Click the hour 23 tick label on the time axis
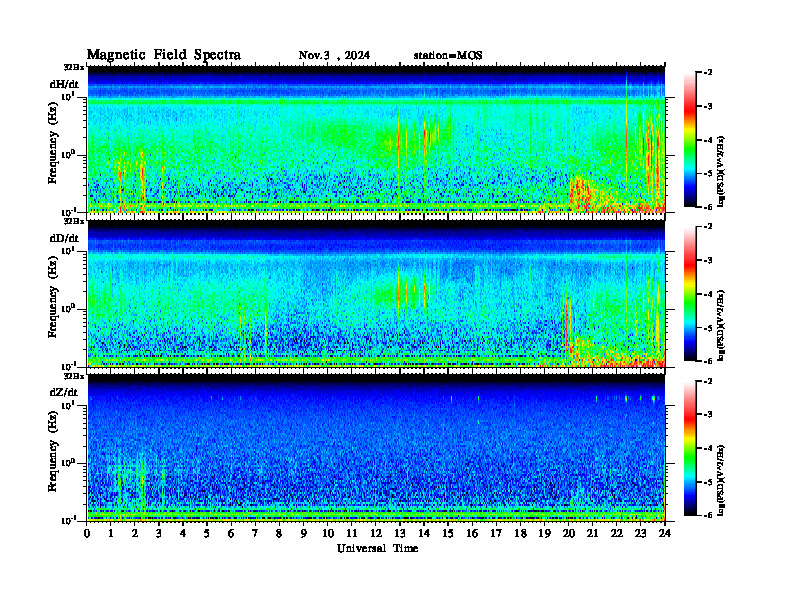The image size is (792, 612). [641, 533]
